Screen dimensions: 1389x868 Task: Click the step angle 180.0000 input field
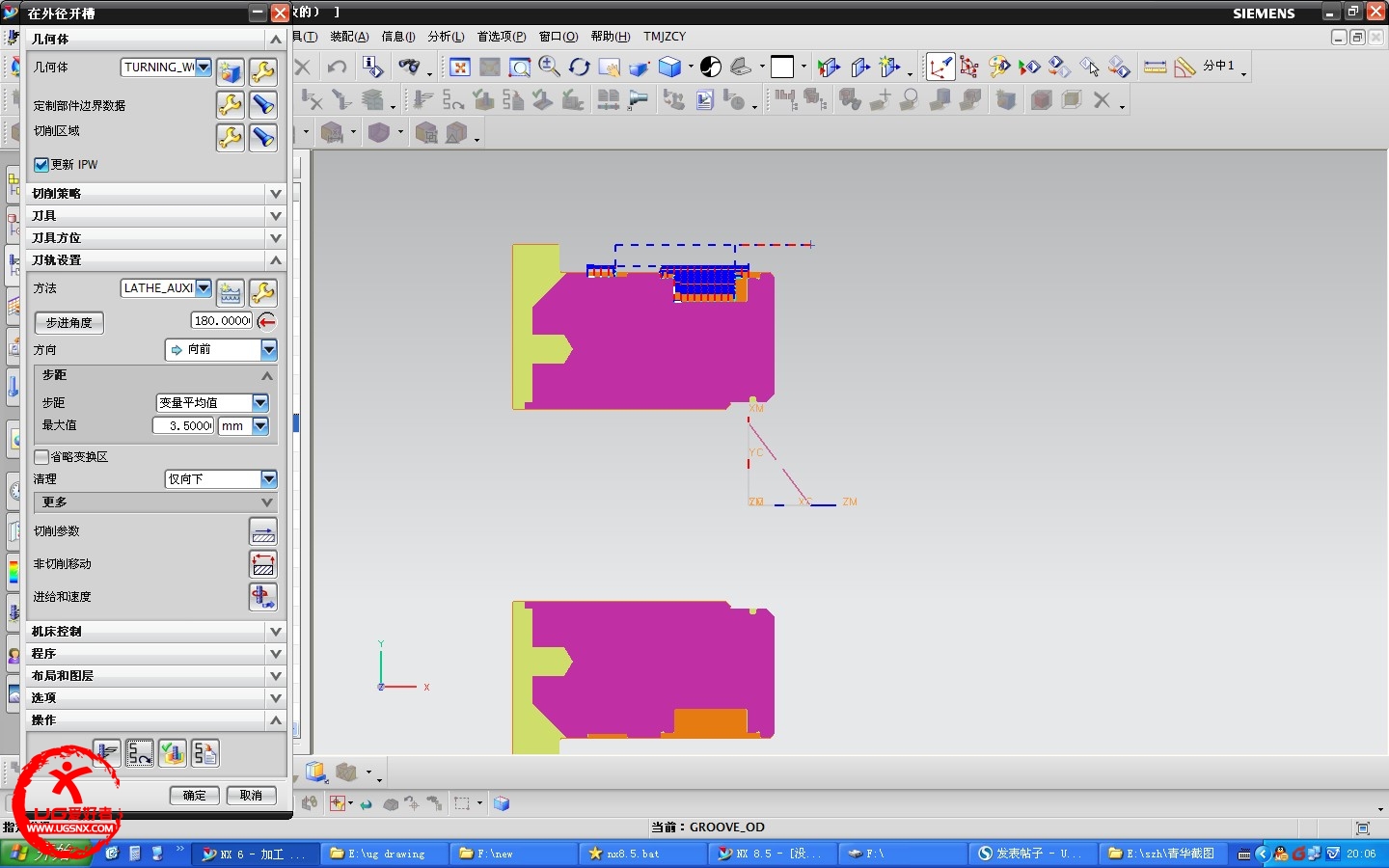(222, 321)
